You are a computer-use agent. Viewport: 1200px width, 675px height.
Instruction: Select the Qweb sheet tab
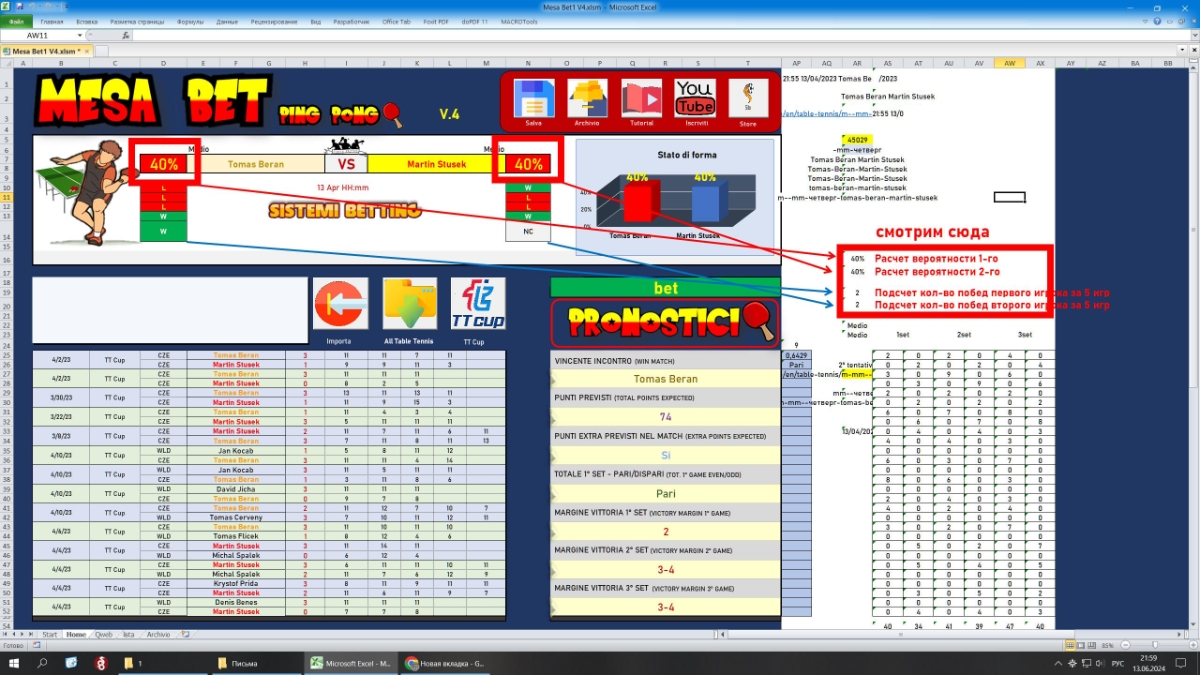pos(104,634)
